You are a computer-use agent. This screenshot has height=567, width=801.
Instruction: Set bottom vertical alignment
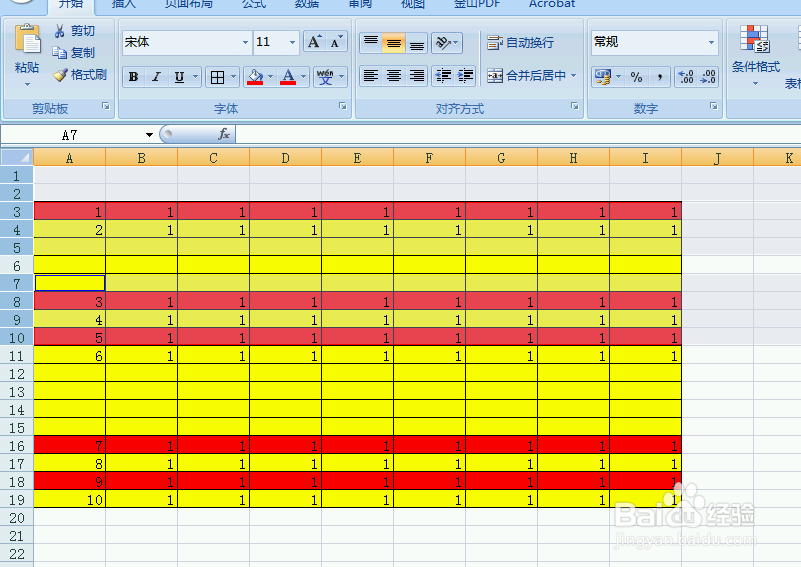click(417, 43)
